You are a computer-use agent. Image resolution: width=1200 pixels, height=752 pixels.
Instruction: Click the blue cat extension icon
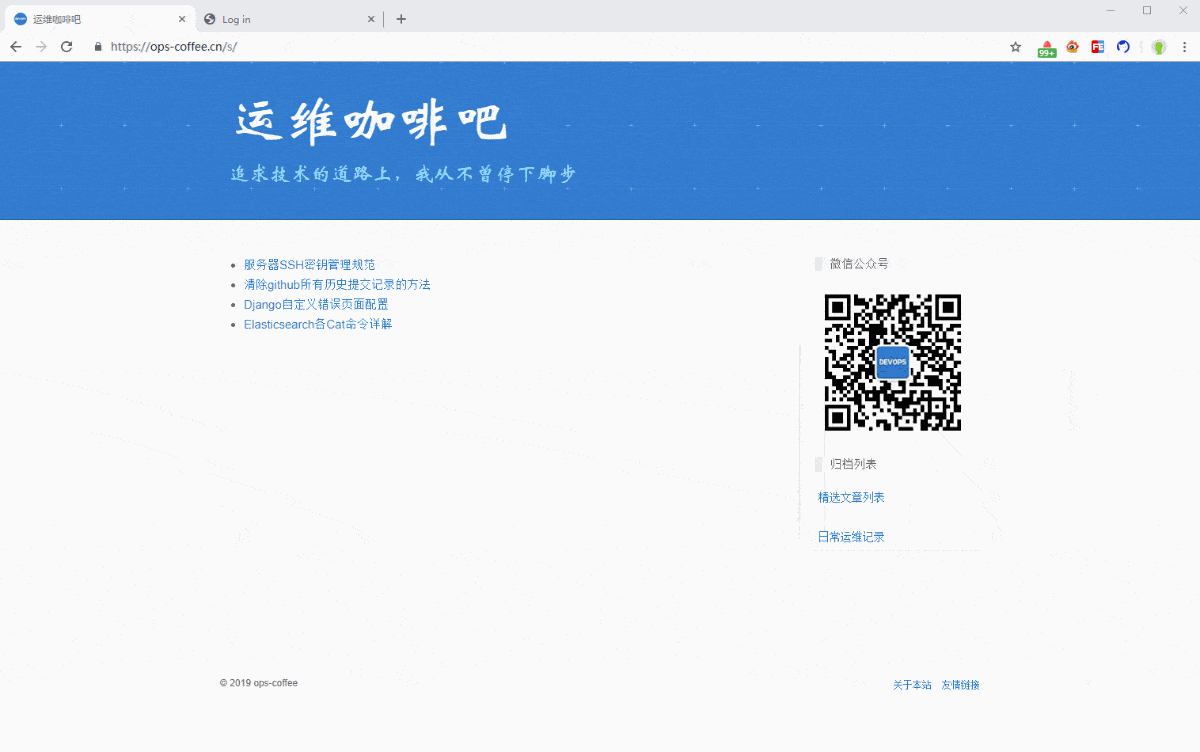tap(1124, 47)
